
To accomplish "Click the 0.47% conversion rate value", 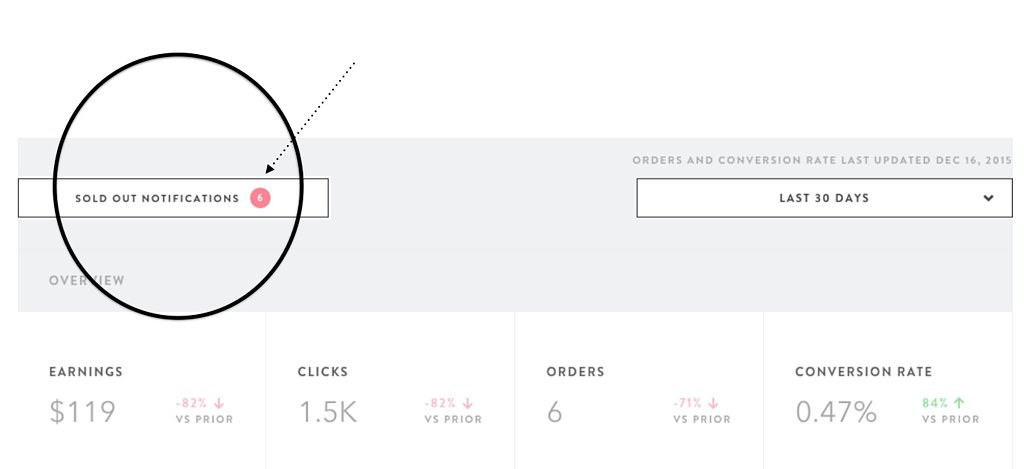I will pyautogui.click(x=836, y=412).
